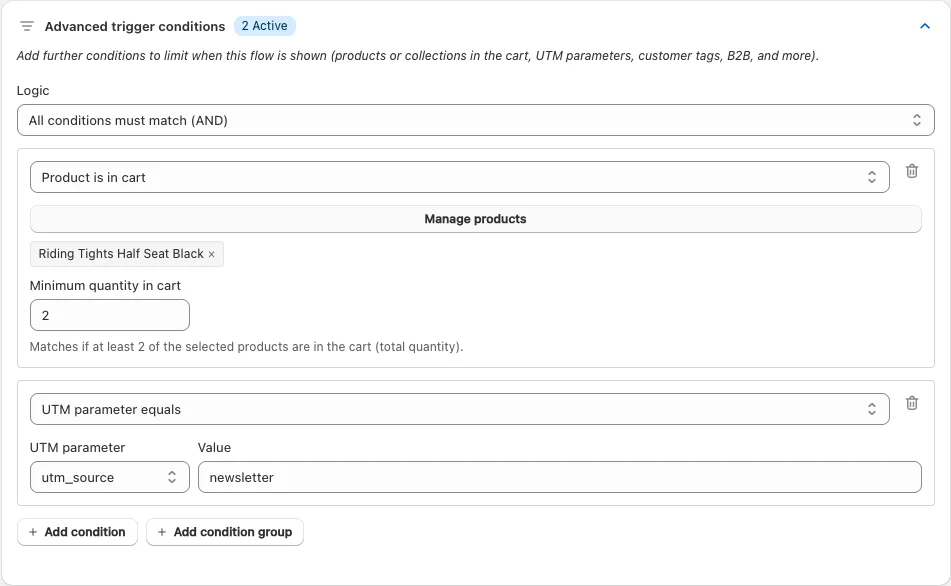This screenshot has height=586, width=951.
Task: Click the Logic label
Action: tap(33, 90)
